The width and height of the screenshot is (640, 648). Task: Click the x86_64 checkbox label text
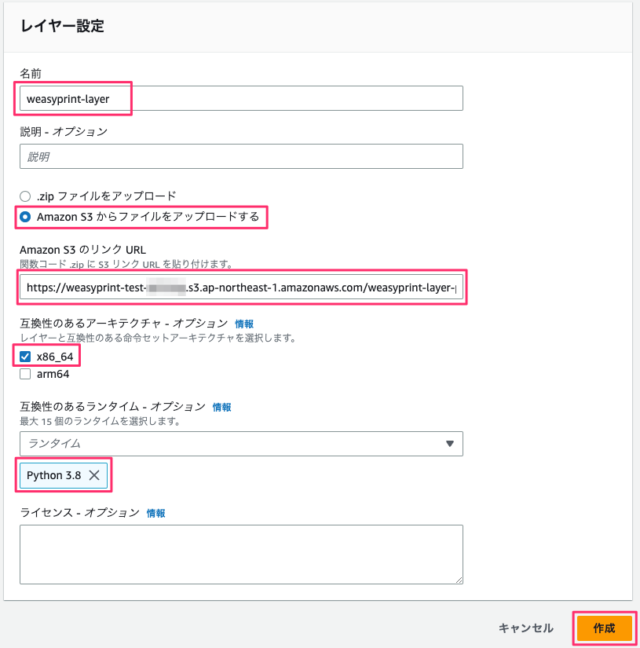click(55, 357)
